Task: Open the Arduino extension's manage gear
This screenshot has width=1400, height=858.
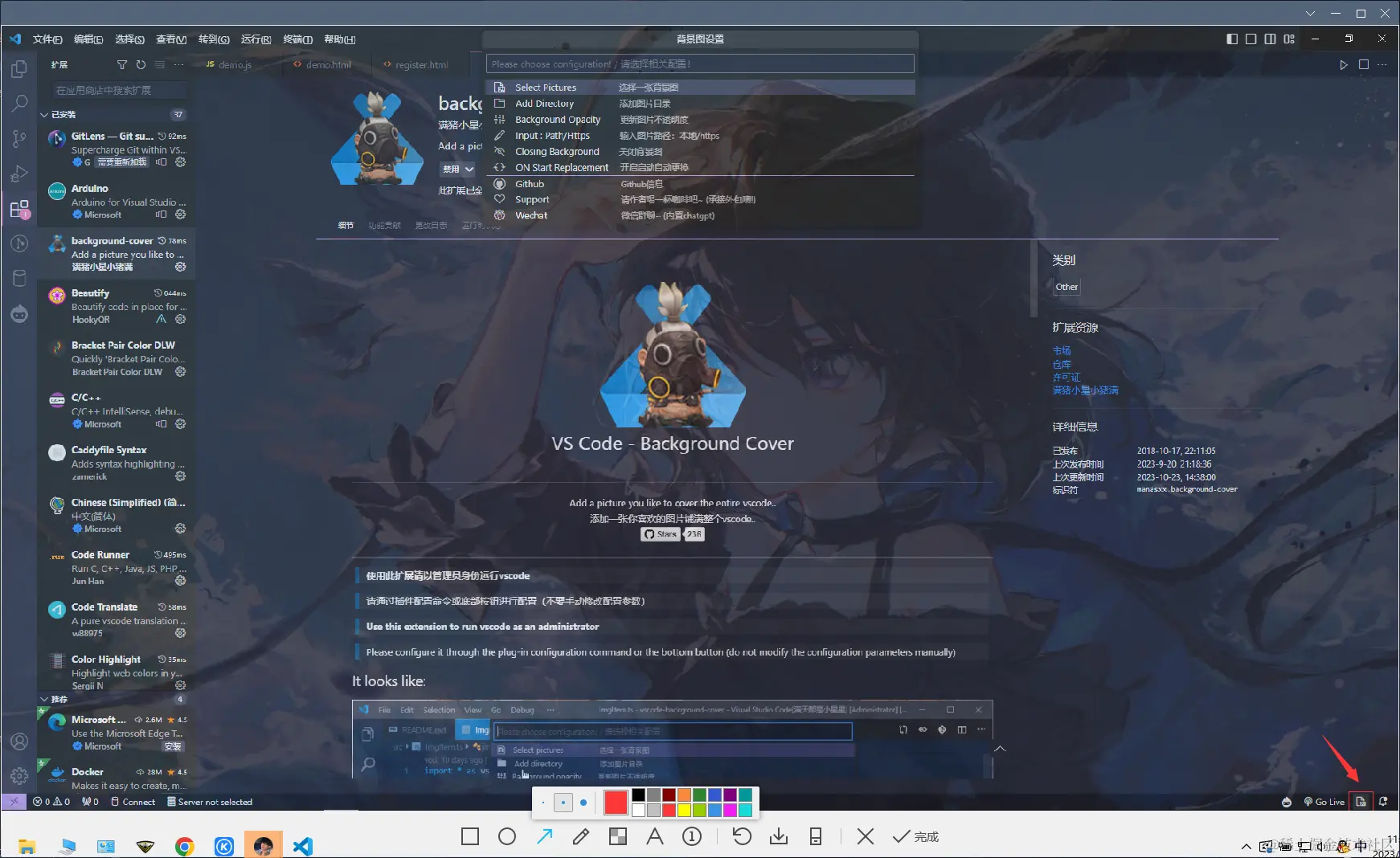Action: click(x=180, y=214)
